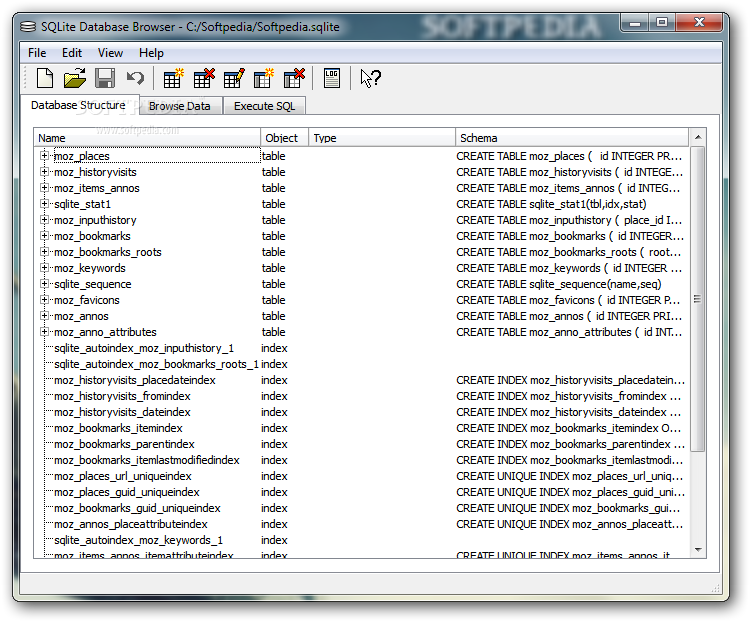Viewport: 750px width, 622px height.
Task: Expand the sqlite_sequence table node
Action: pyautogui.click(x=44, y=284)
